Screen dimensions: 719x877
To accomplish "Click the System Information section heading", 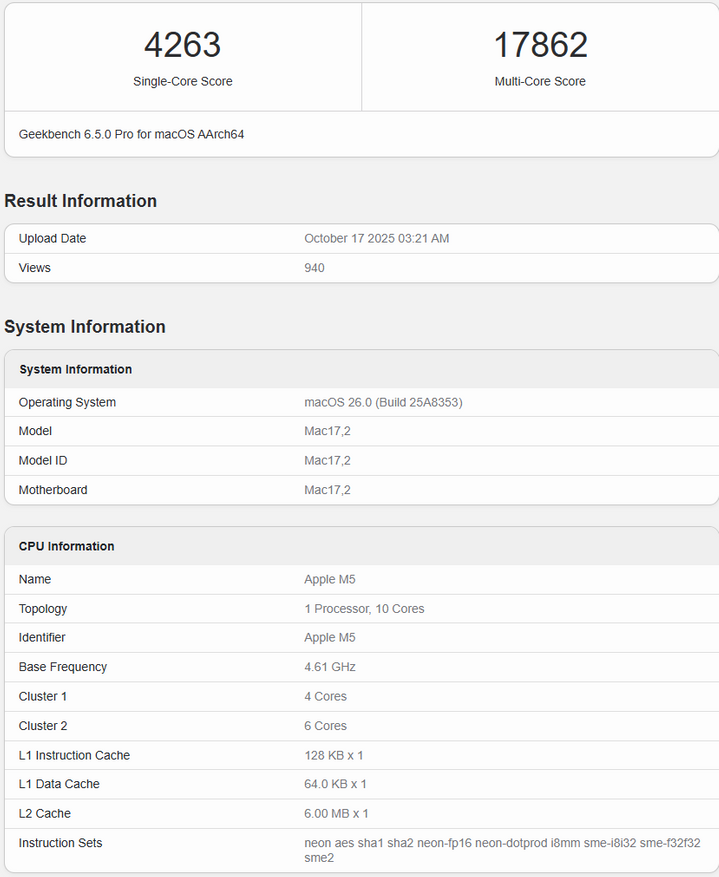I will pos(85,327).
